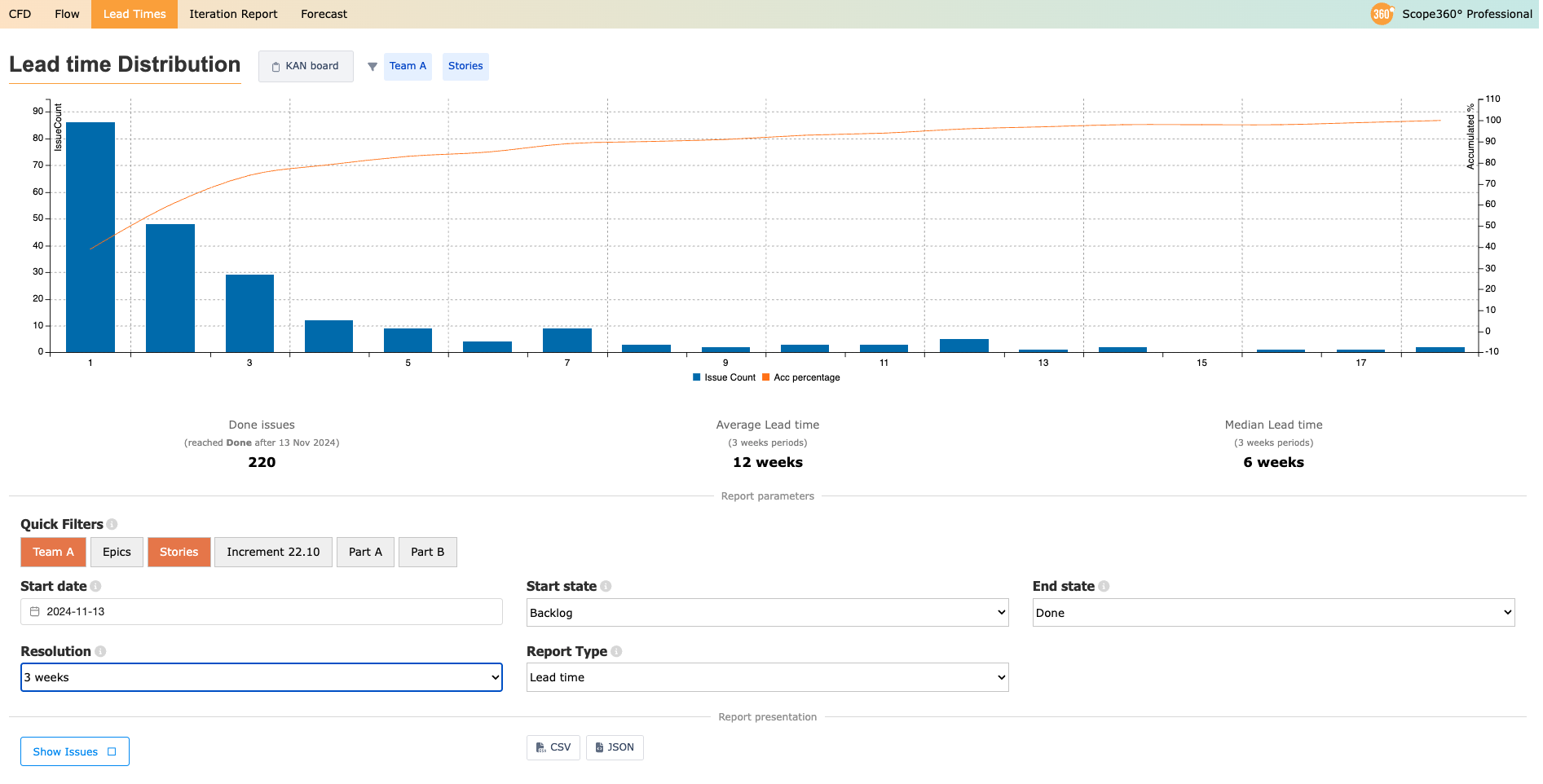Export the report as CSV

click(x=553, y=747)
